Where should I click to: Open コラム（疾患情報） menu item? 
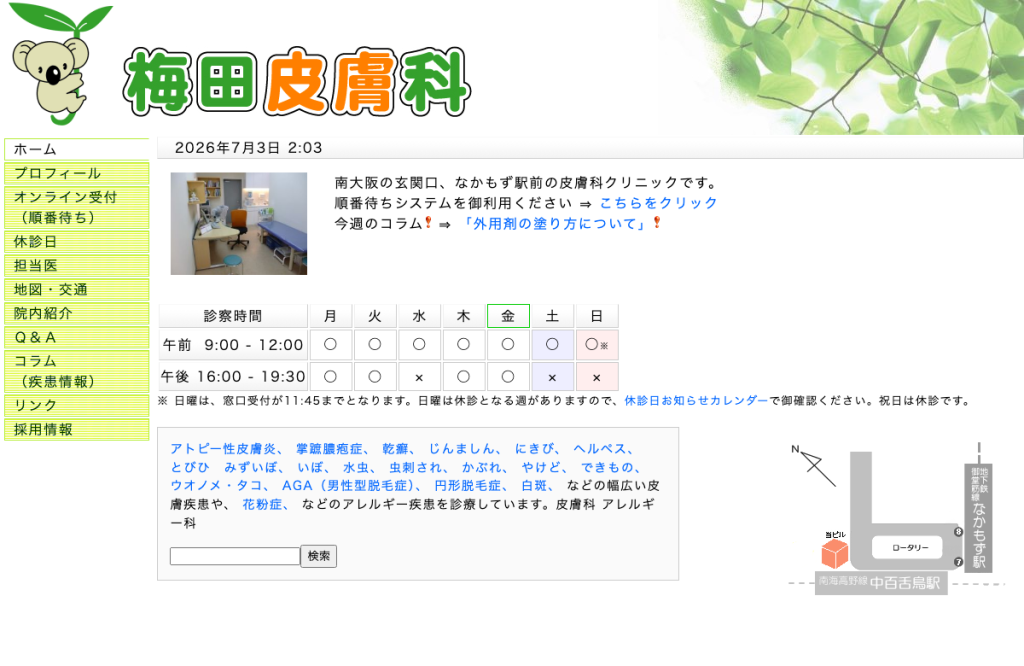pos(76,372)
